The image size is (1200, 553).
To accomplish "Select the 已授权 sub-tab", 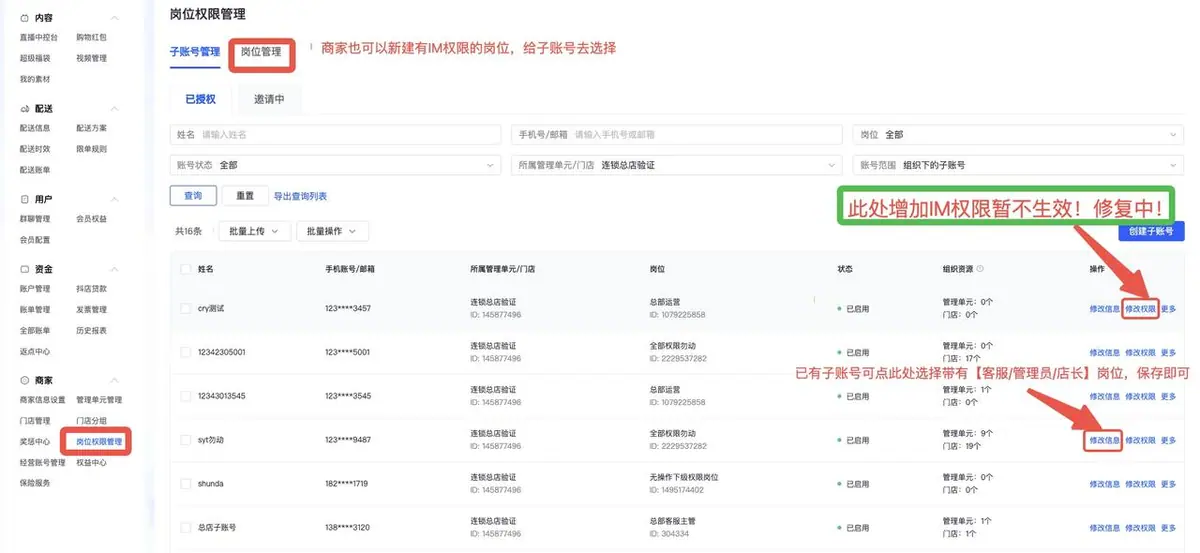I will pos(200,100).
